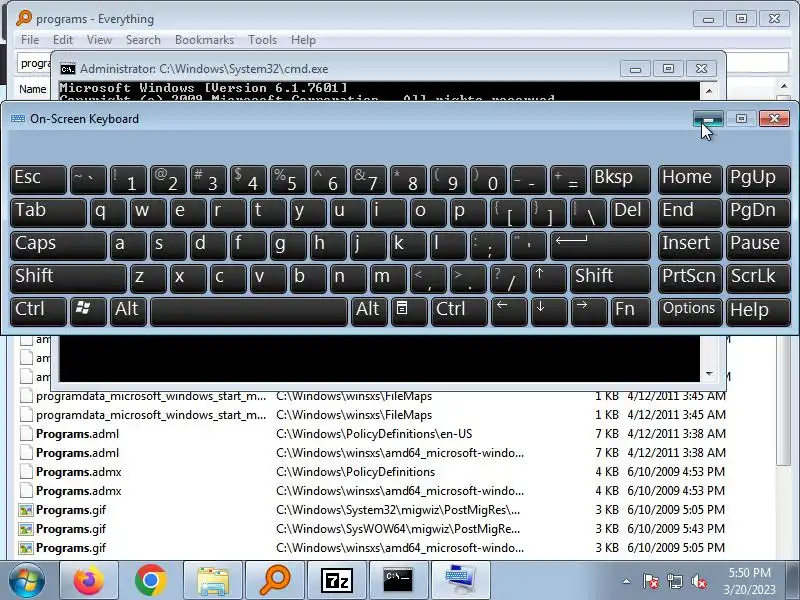Click the Help key on keyboard
Screen dimensions: 800x600
coord(758,310)
